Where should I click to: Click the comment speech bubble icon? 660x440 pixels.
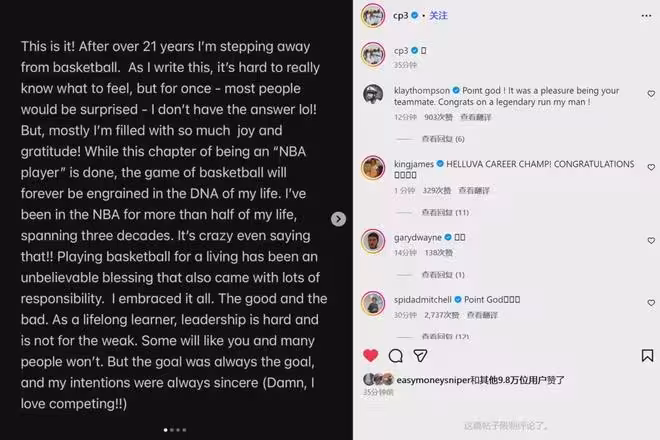[396, 355]
